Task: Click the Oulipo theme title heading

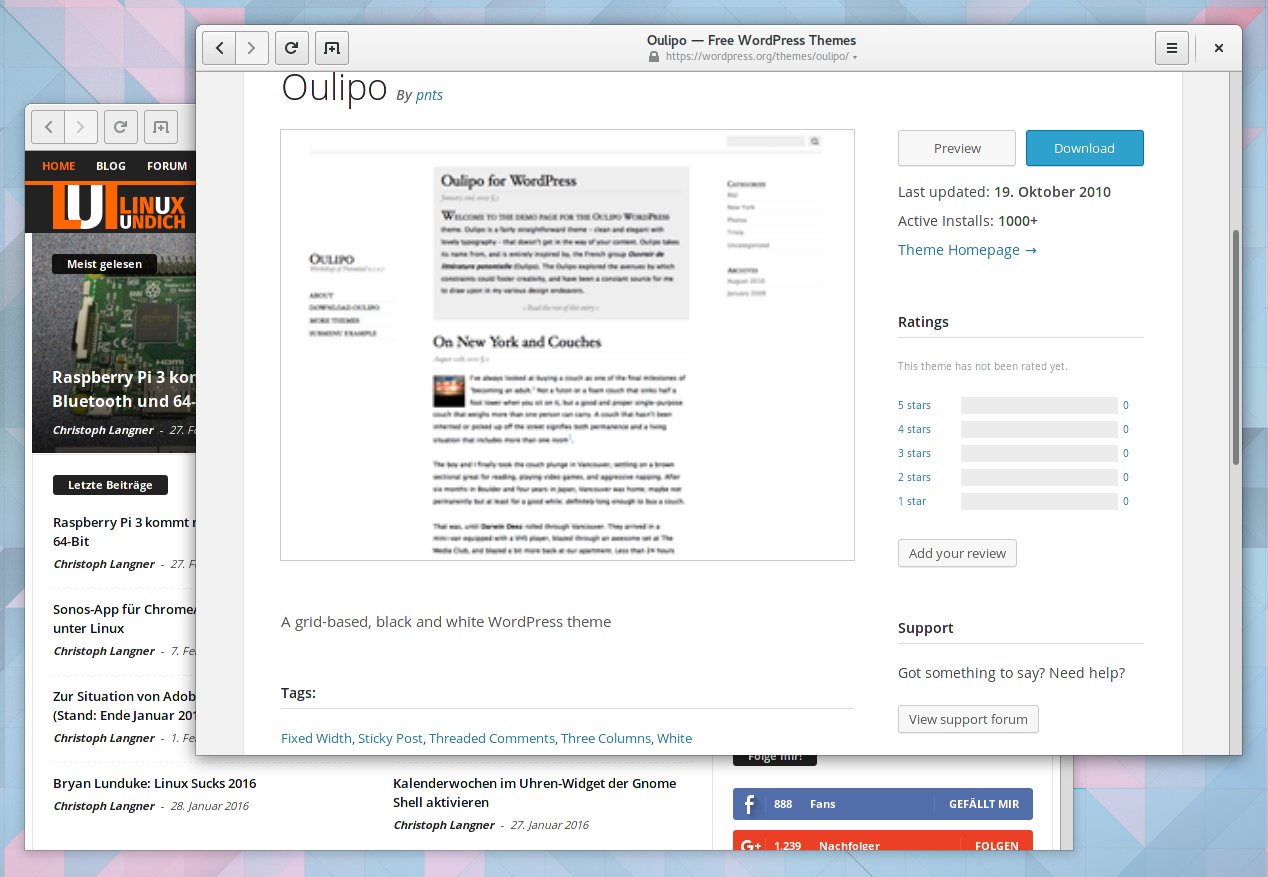Action: [334, 88]
